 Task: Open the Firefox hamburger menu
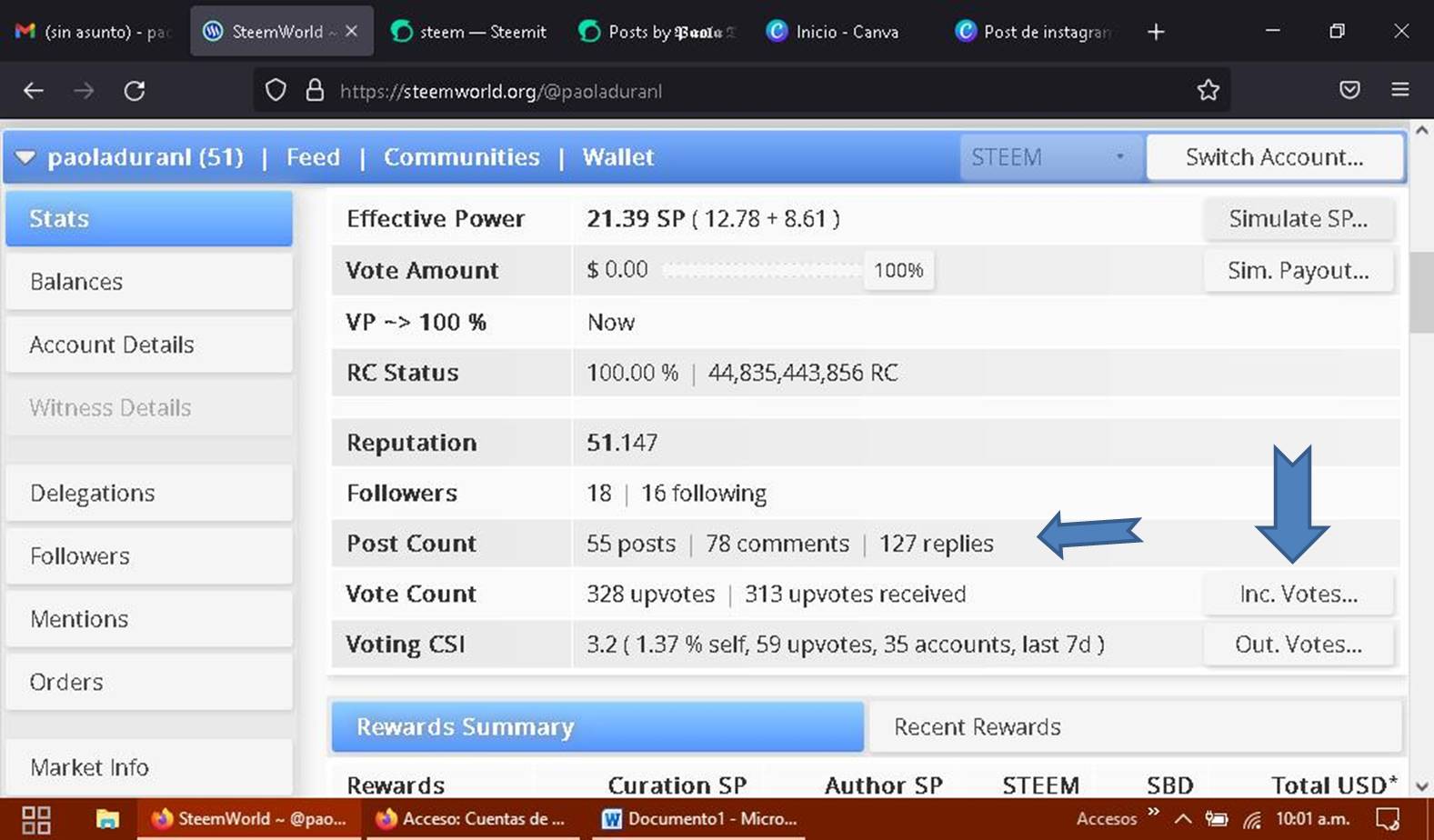coord(1400,90)
